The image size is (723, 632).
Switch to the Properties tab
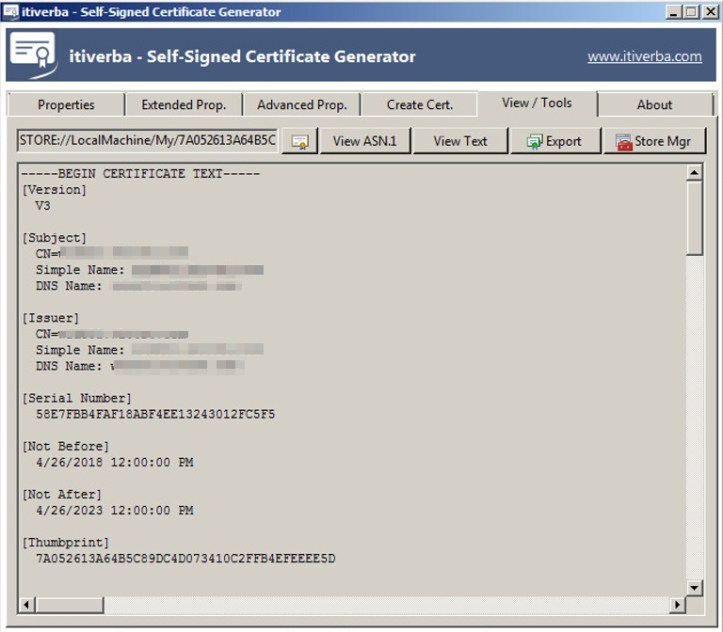pyautogui.click(x=66, y=105)
